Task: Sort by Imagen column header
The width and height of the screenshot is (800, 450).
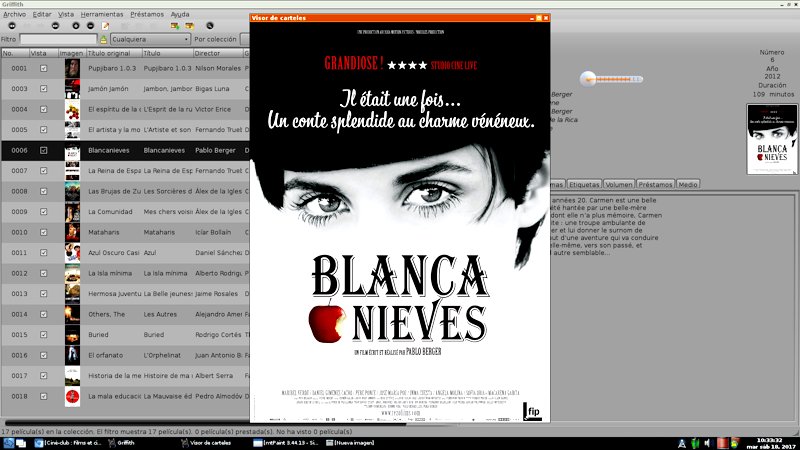Action: pyautogui.click(x=72, y=53)
